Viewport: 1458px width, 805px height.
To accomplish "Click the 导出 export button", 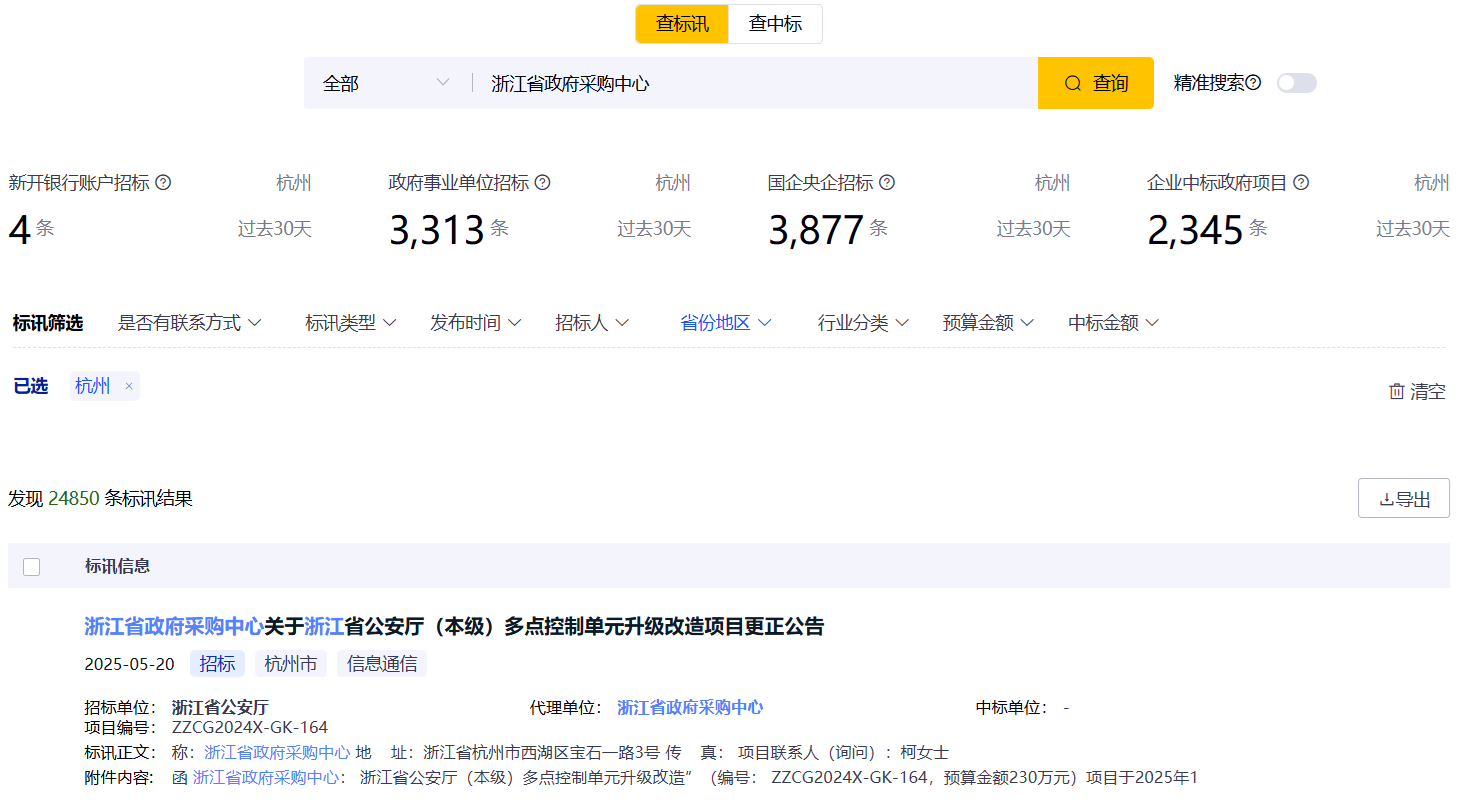I will 1403,499.
